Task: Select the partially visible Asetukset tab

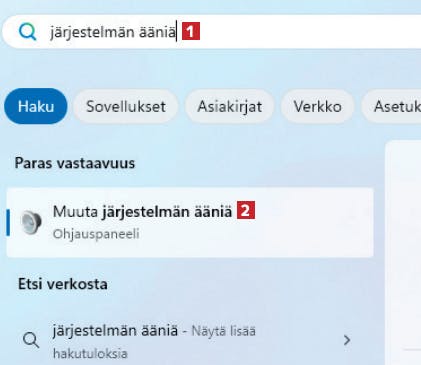Action: [x=392, y=107]
